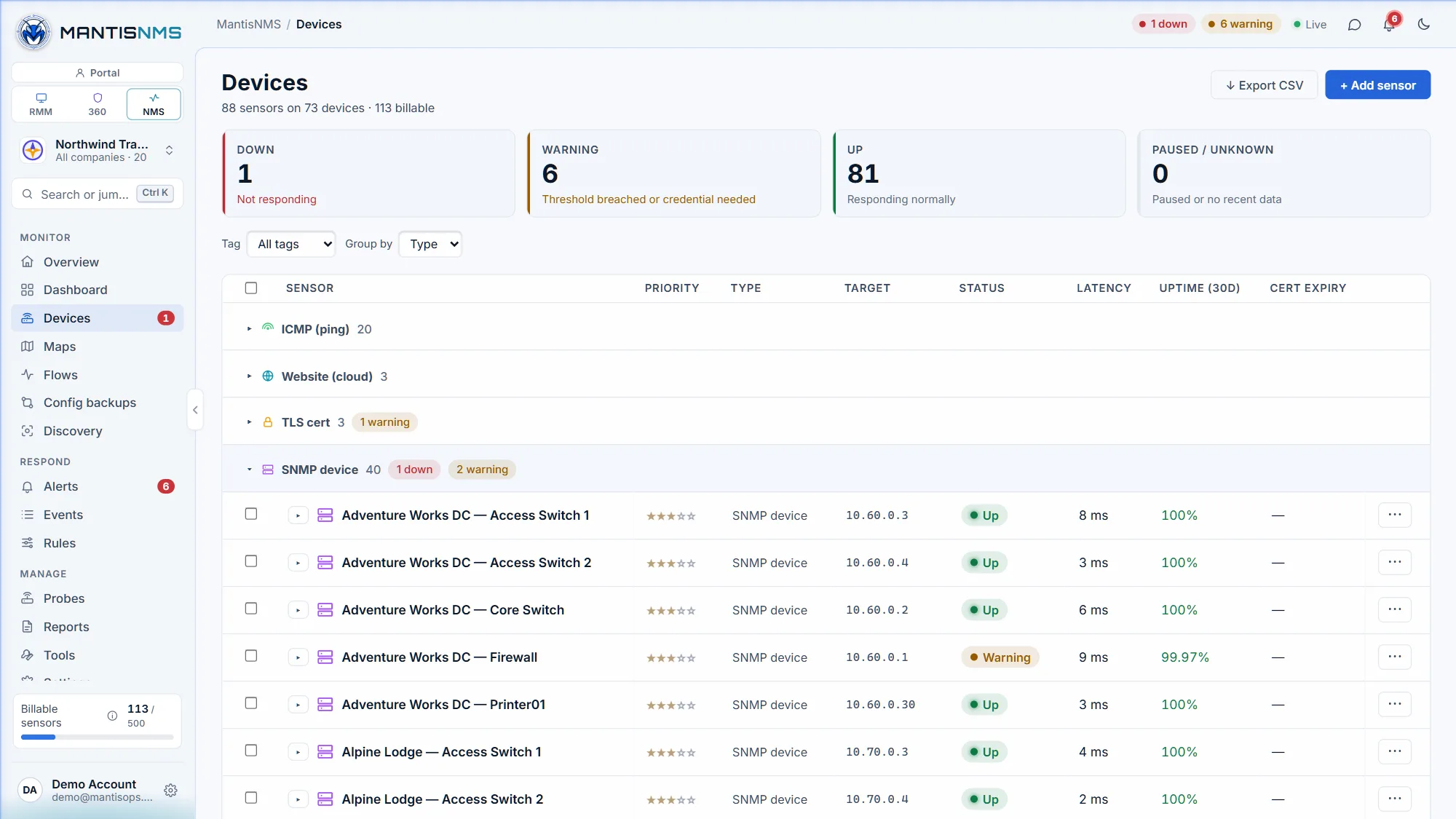This screenshot has height=819, width=1456.
Task: Collapse the SNMP device group
Action: (249, 470)
